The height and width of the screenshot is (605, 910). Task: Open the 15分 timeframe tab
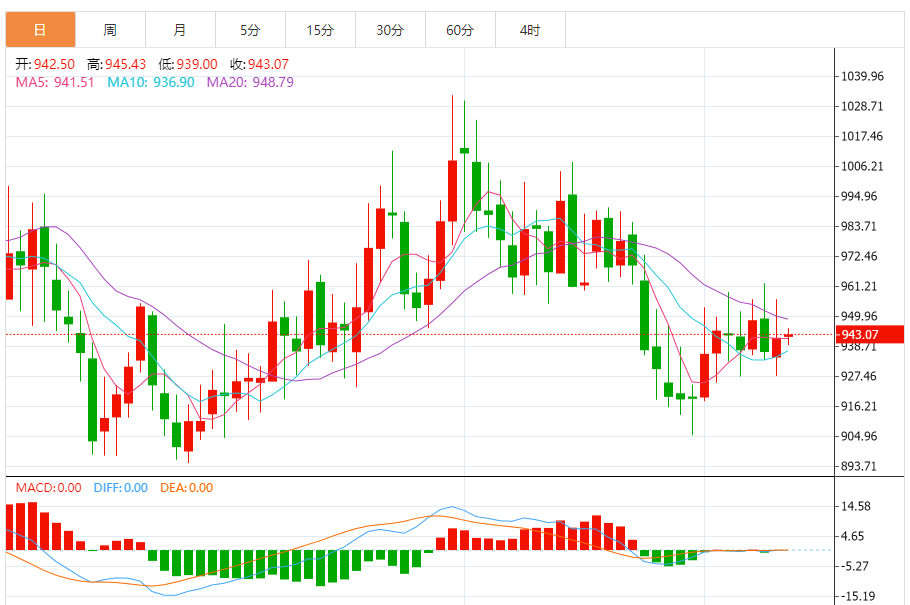tap(320, 30)
